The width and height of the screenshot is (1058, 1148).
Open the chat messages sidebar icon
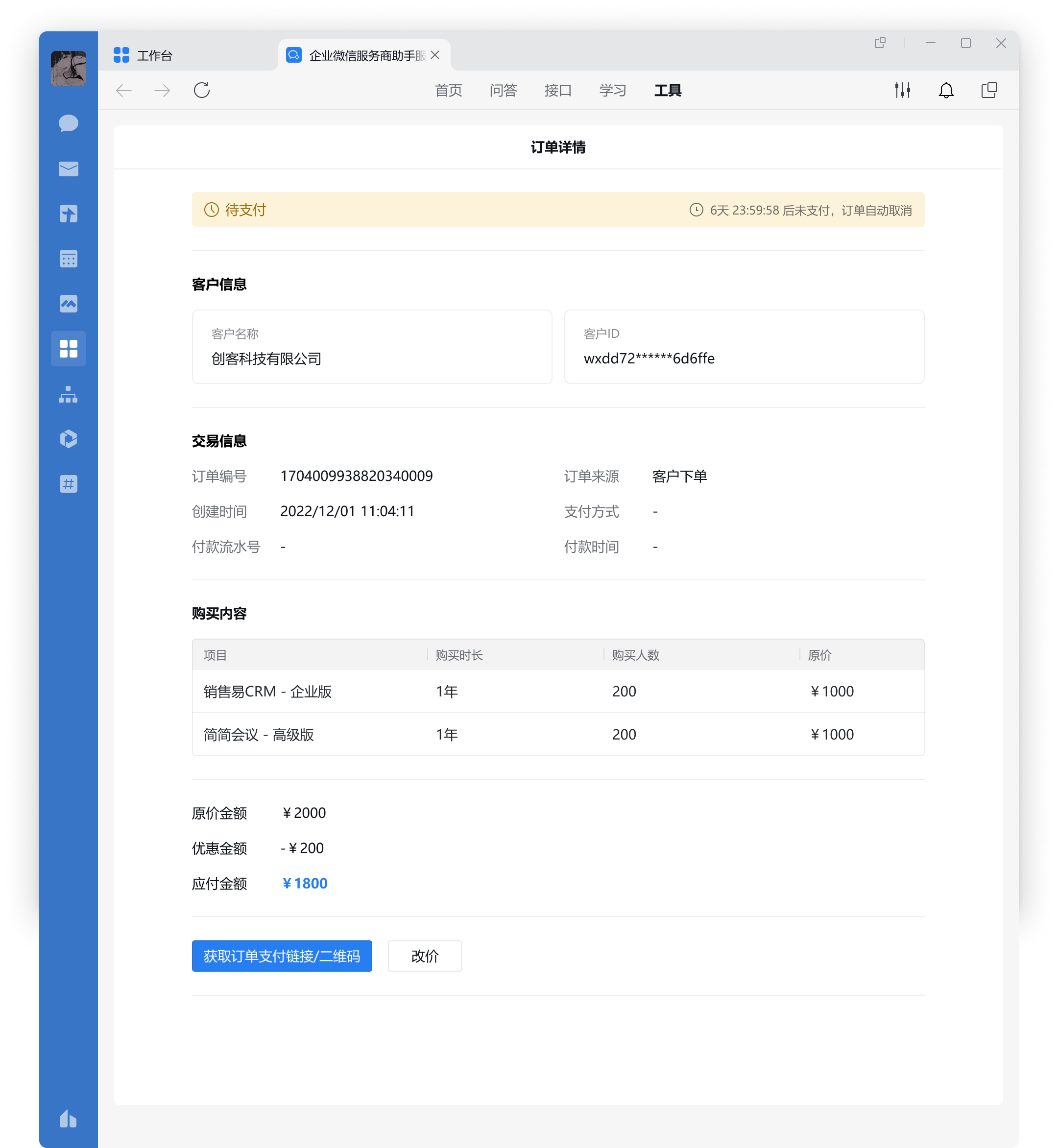[x=68, y=123]
